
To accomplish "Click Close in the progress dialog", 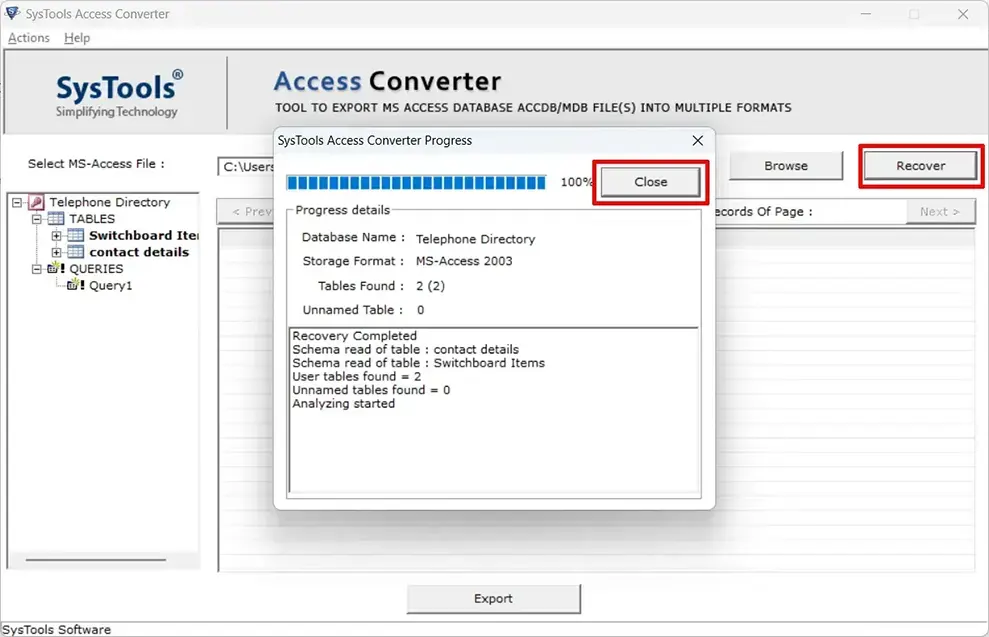I will [x=650, y=182].
